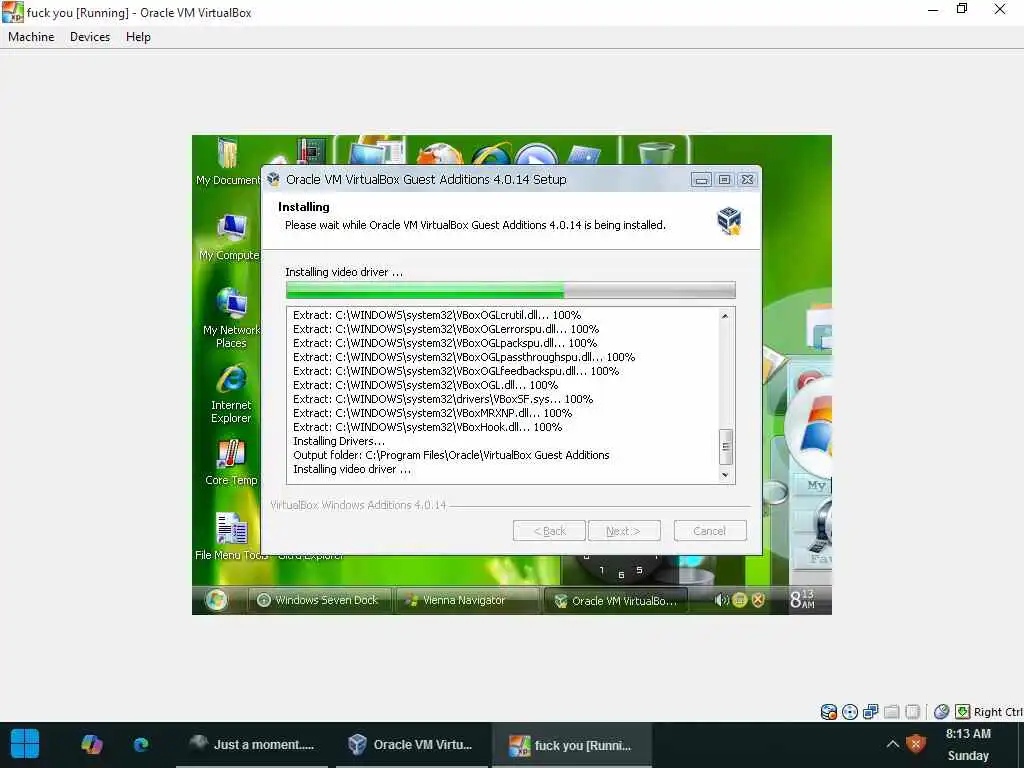Select log line for VBoxMRXNP.dll
Image resolution: width=1024 pixels, height=768 pixels.
432,413
